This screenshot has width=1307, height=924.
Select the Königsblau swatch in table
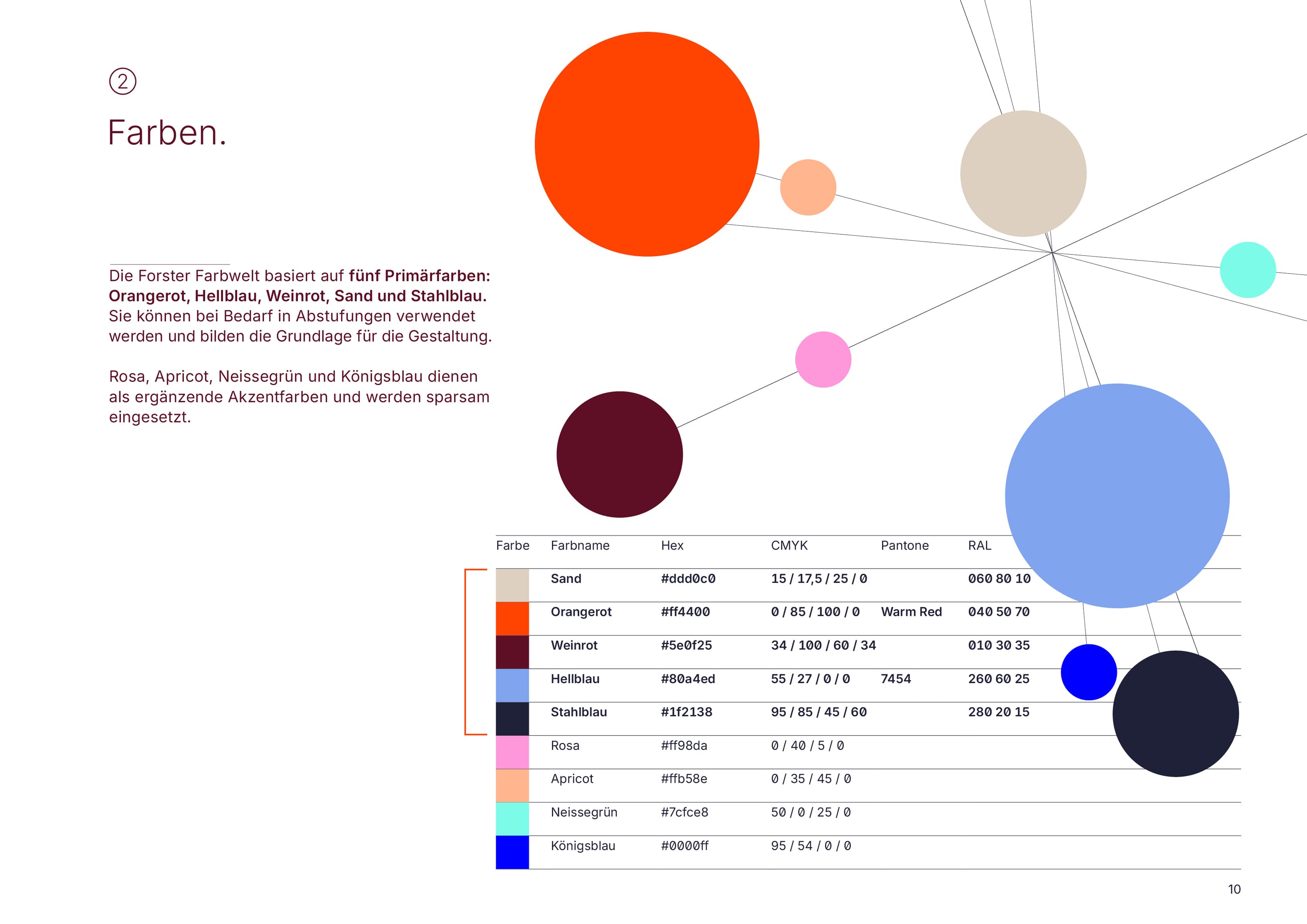[512, 852]
